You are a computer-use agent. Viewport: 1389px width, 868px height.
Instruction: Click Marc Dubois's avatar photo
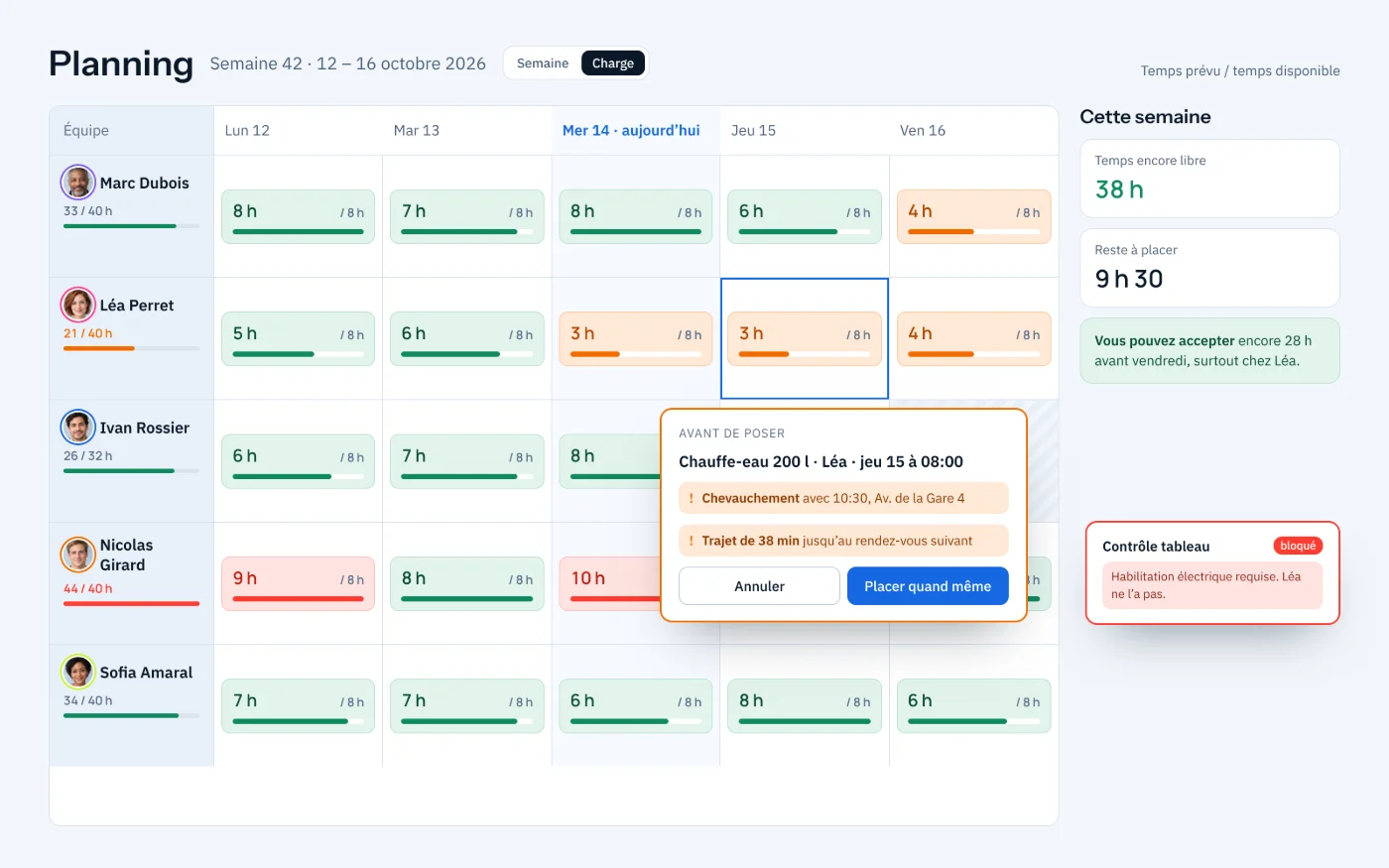pyautogui.click(x=77, y=183)
